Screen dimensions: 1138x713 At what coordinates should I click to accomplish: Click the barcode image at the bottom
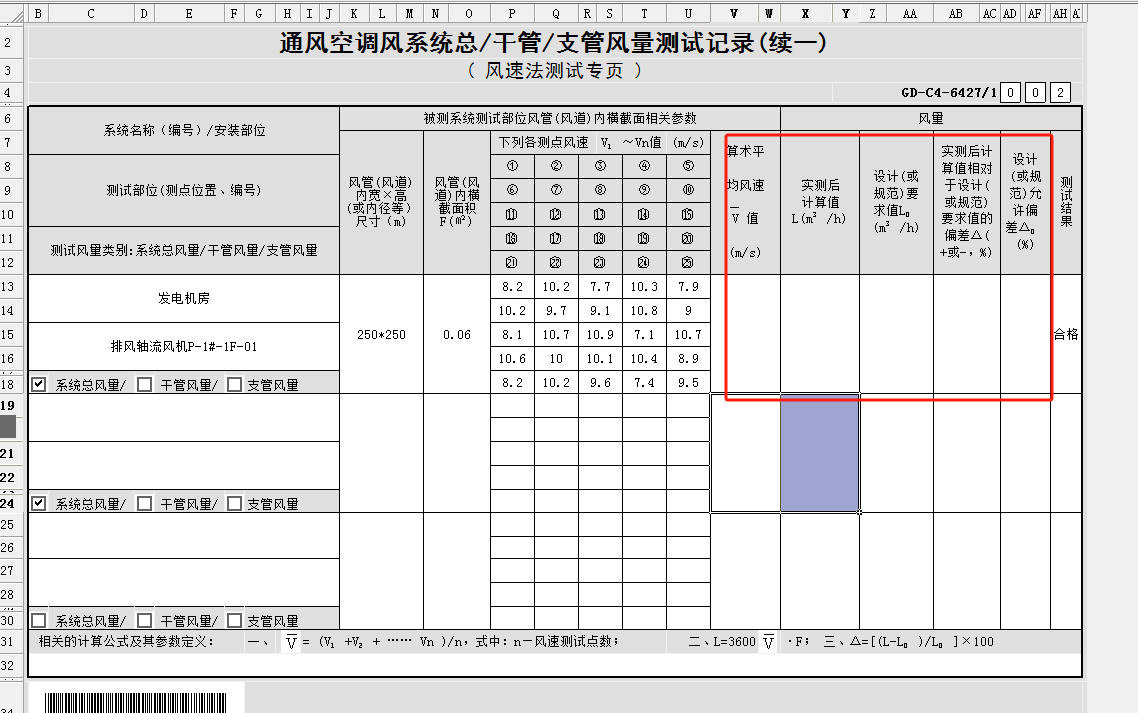pyautogui.click(x=136, y=702)
